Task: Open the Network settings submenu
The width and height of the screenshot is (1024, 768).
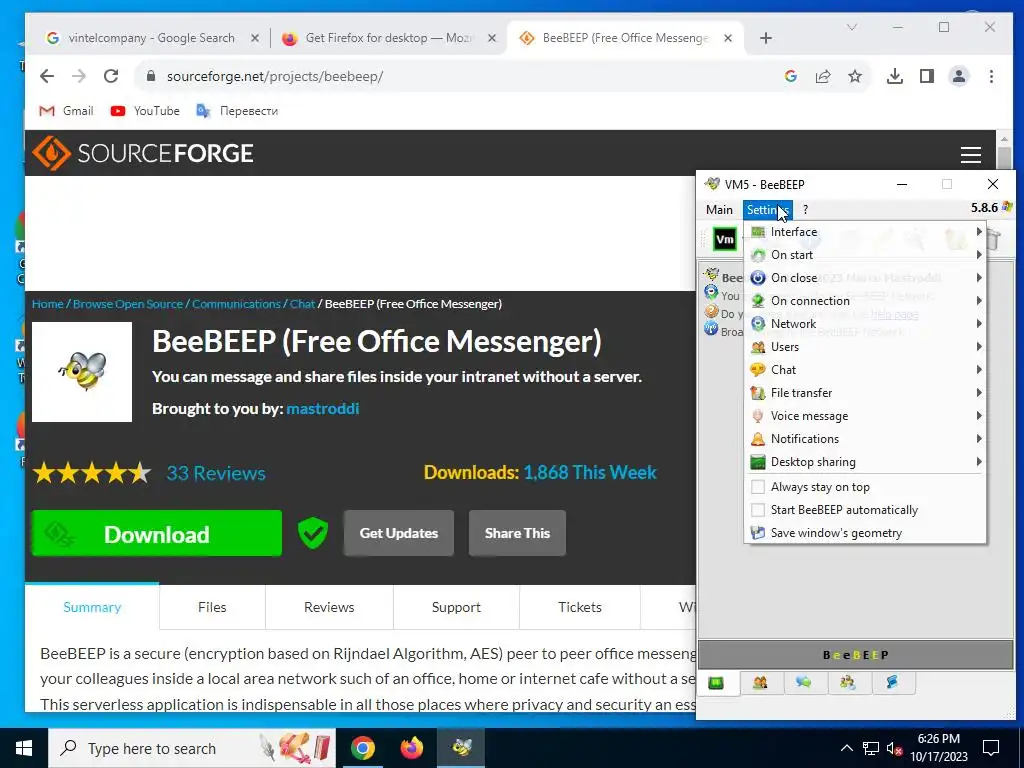Action: tap(865, 324)
